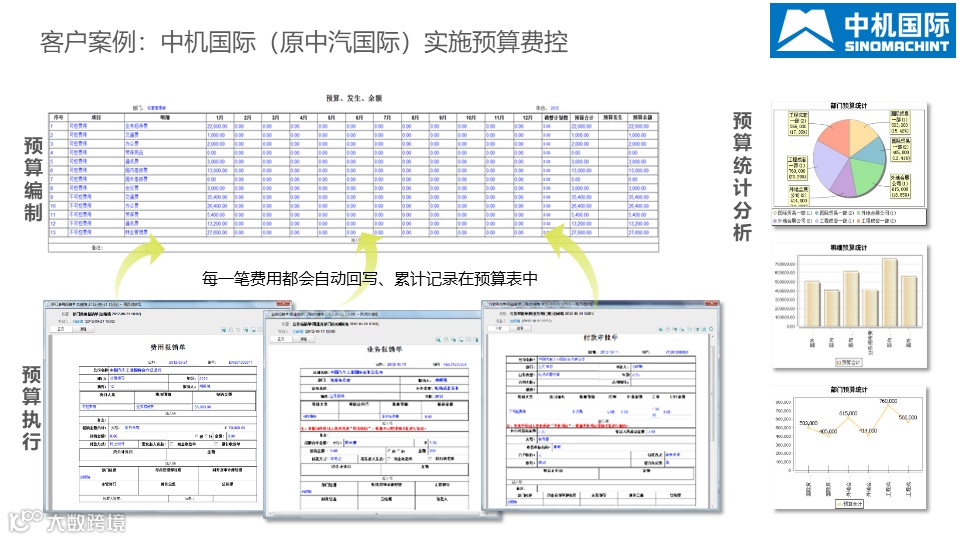The image size is (960, 540).
Task: Select the first tab in 业务报销单 window
Action: tap(281, 339)
